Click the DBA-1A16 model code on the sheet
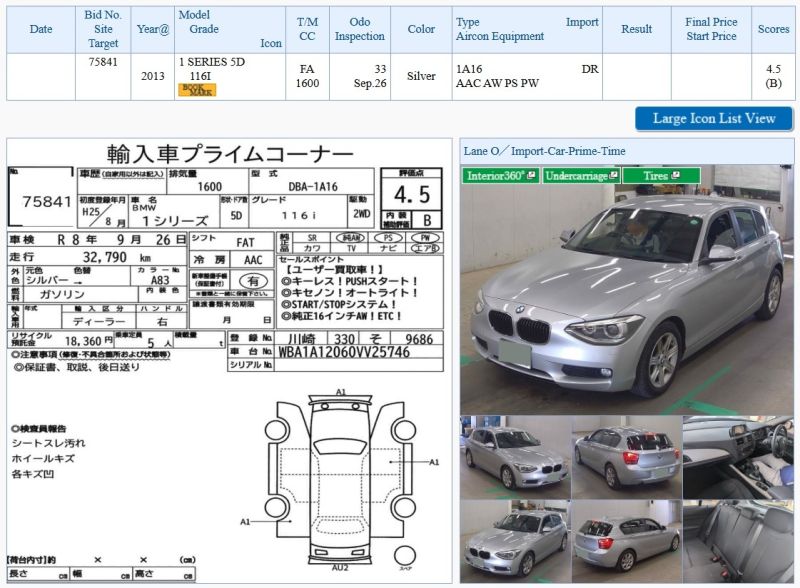The width and height of the screenshot is (800, 588). [313, 187]
